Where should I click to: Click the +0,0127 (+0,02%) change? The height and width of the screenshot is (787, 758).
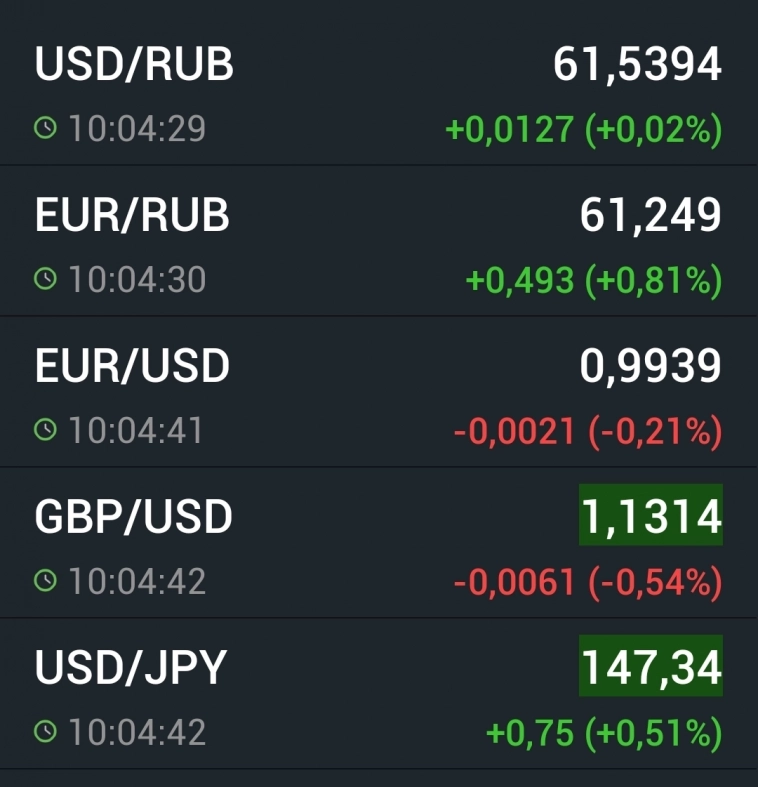583,129
